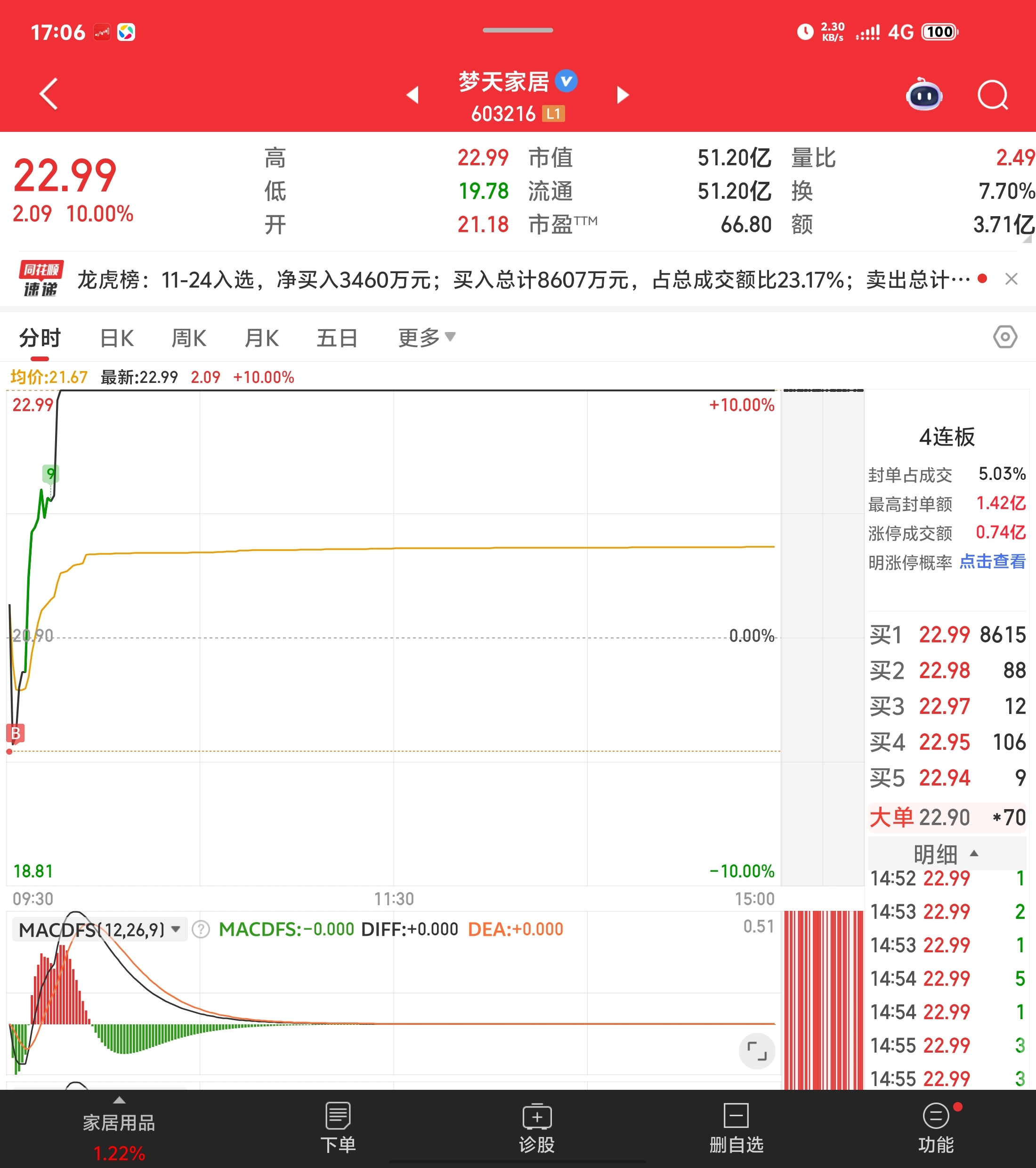The height and width of the screenshot is (1168, 1036).
Task: Switch to the next stock arrow
Action: (623, 95)
